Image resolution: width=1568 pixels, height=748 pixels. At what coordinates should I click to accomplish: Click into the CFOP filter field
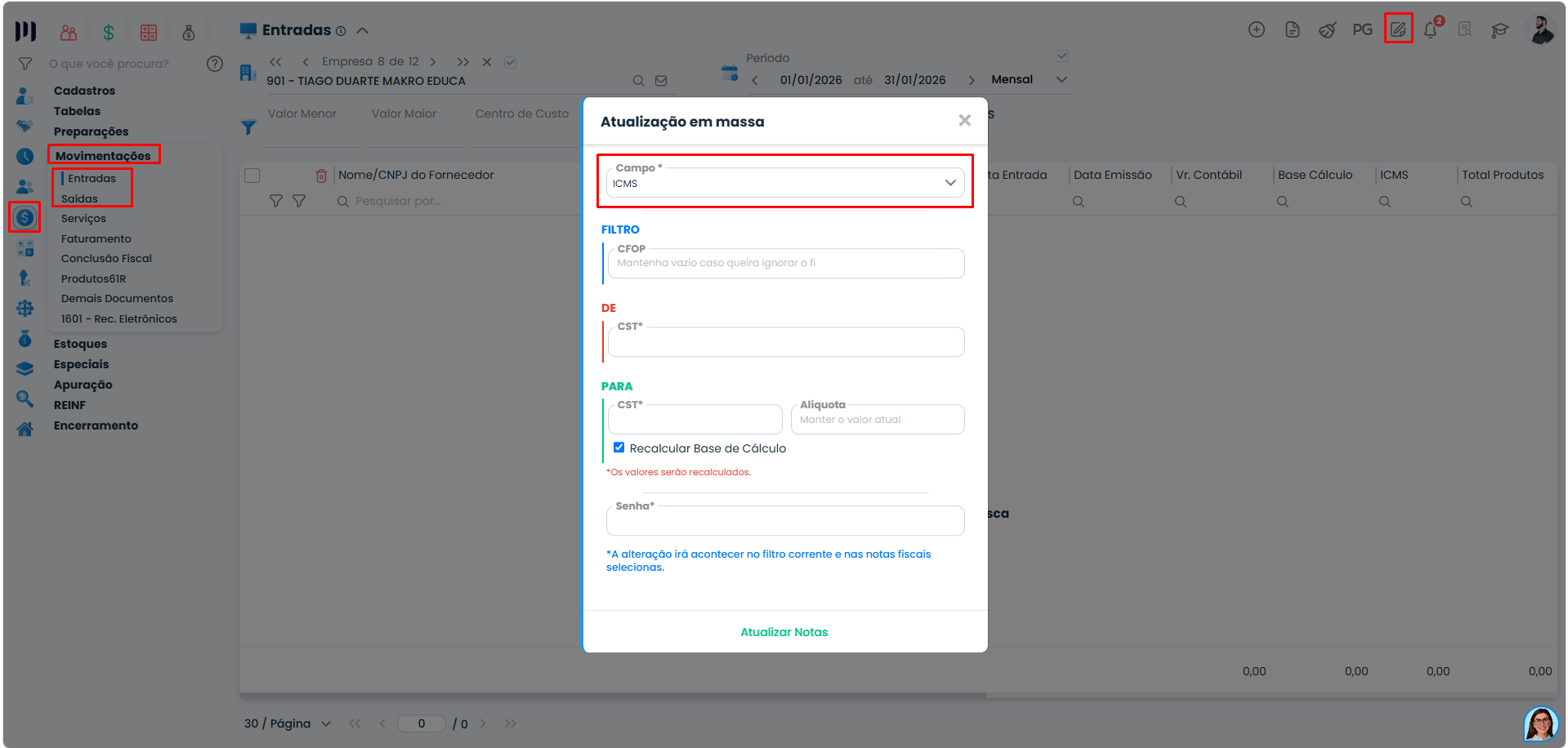point(786,263)
